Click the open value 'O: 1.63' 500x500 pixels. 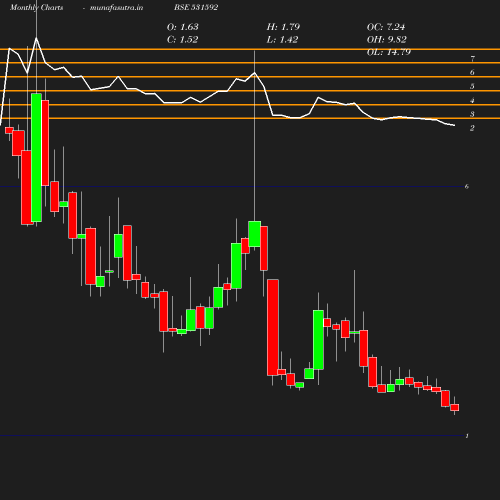pyautogui.click(x=183, y=27)
